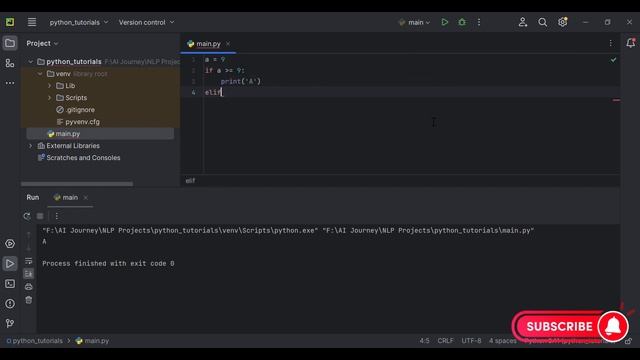Click python_tutorials breadcrumb in status bar
Image resolution: width=640 pixels, height=360 pixels.
click(x=34, y=341)
